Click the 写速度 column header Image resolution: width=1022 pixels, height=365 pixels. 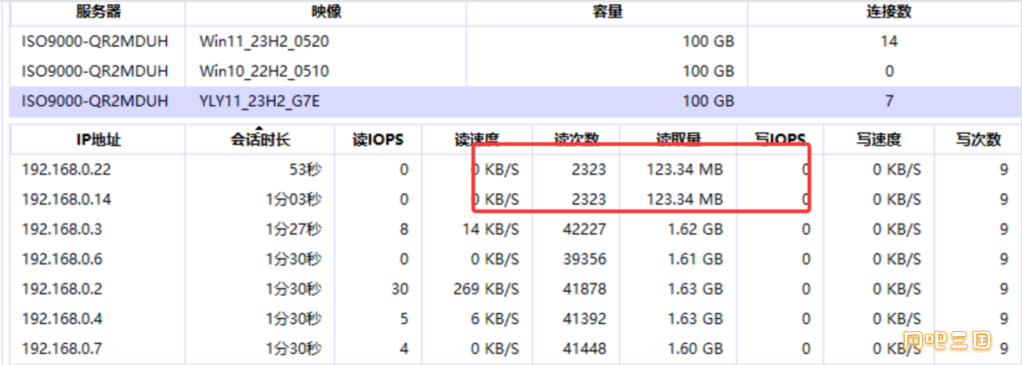click(878, 139)
